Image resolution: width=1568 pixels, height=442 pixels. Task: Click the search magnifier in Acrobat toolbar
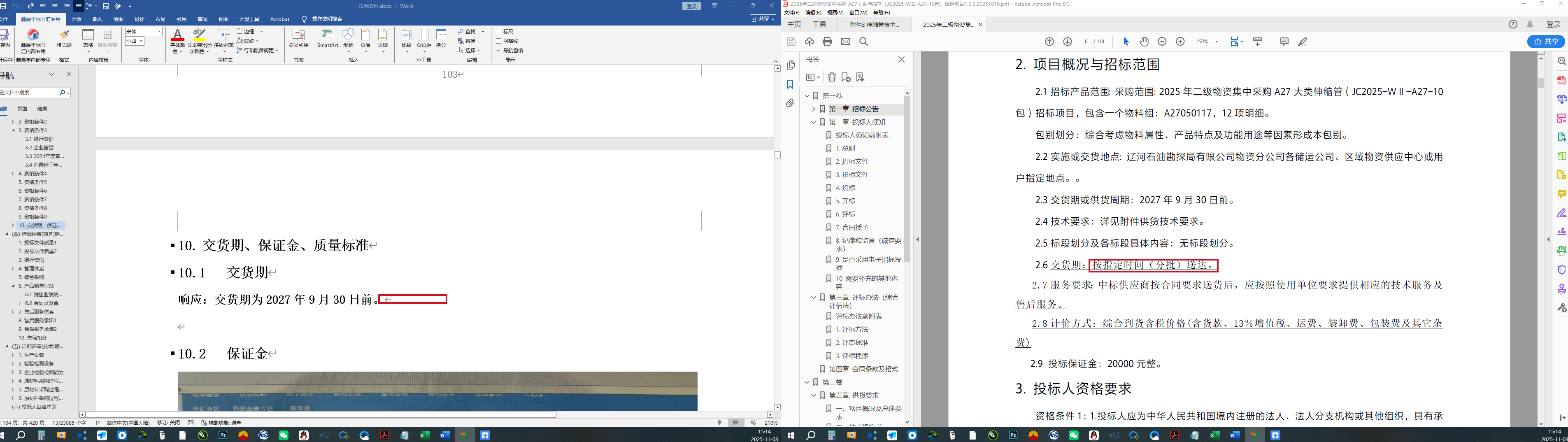coord(863,42)
